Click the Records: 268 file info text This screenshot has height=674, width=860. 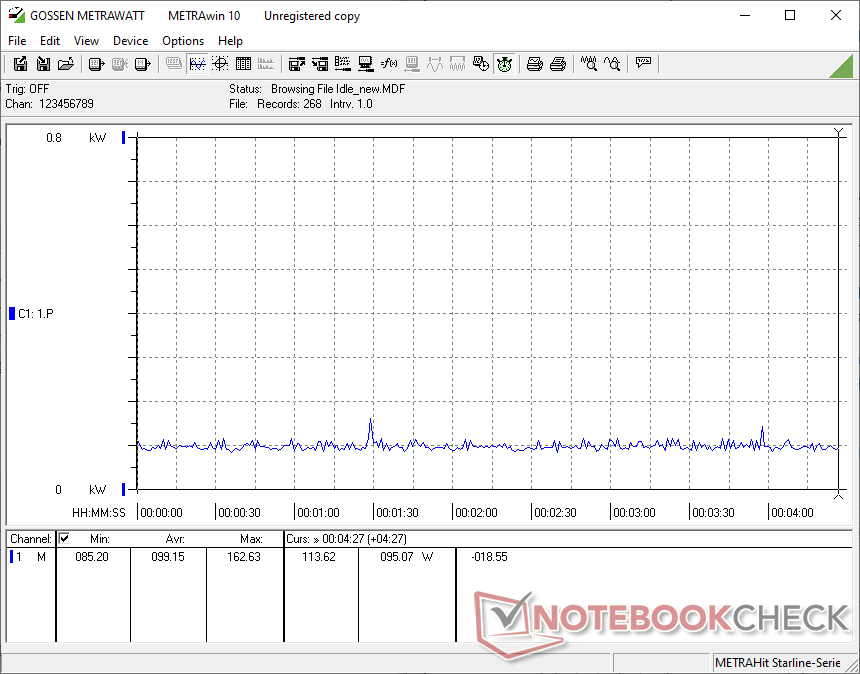pos(289,104)
